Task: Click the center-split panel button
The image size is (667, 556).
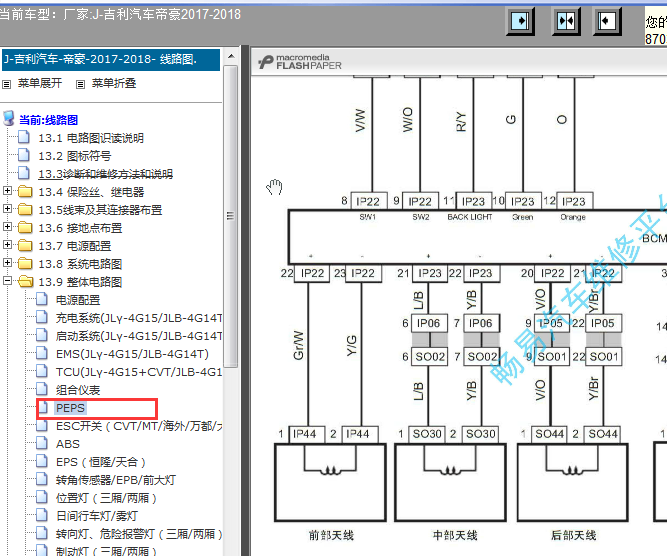Action: (x=566, y=21)
